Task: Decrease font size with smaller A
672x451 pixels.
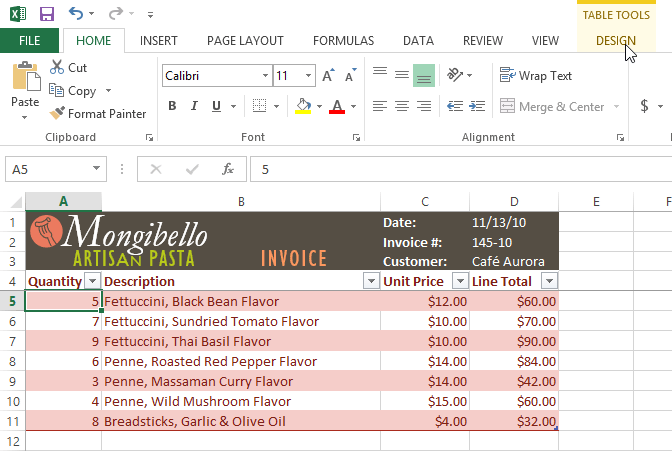Action: (351, 75)
